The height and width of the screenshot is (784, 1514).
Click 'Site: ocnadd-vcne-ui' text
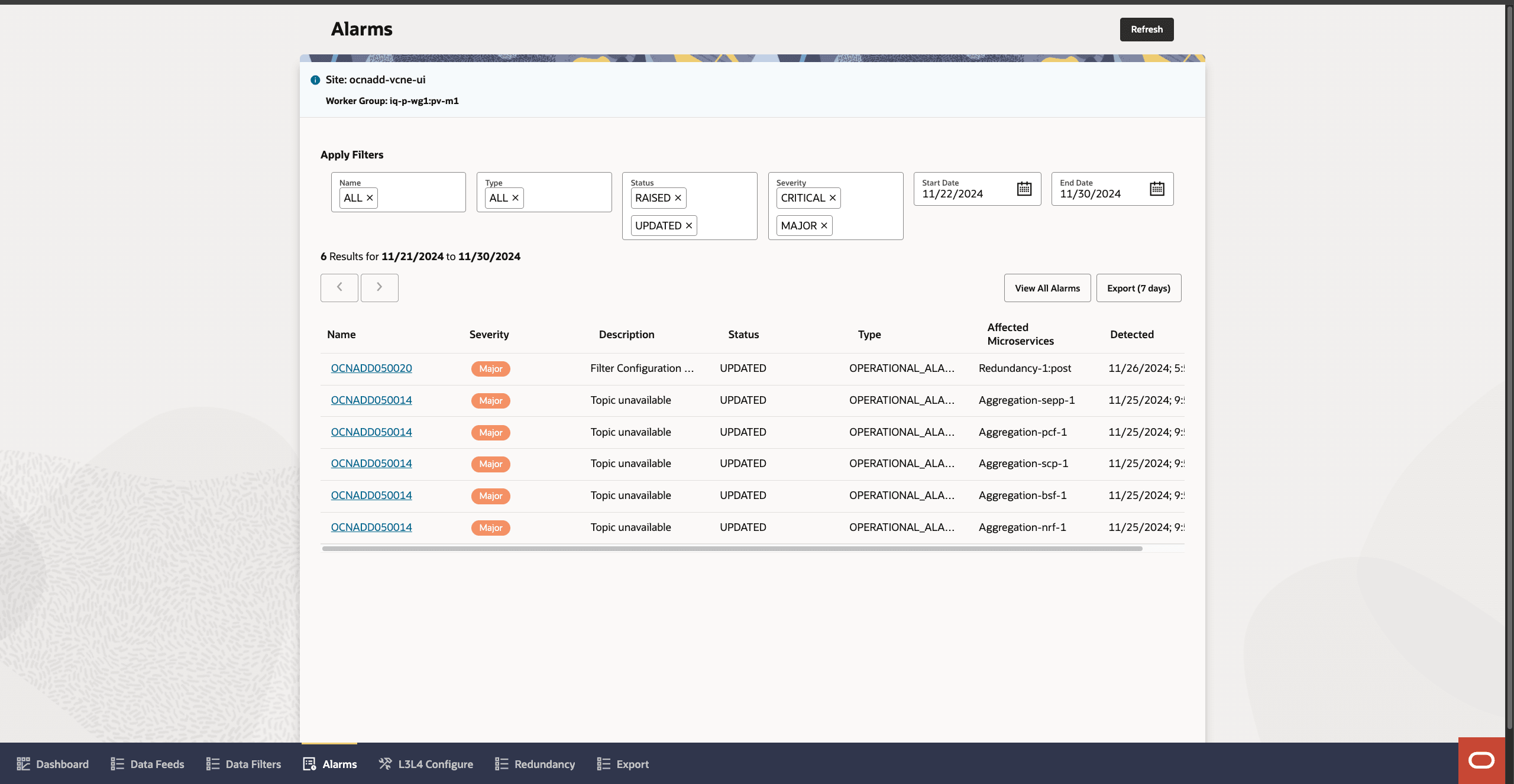click(x=375, y=80)
